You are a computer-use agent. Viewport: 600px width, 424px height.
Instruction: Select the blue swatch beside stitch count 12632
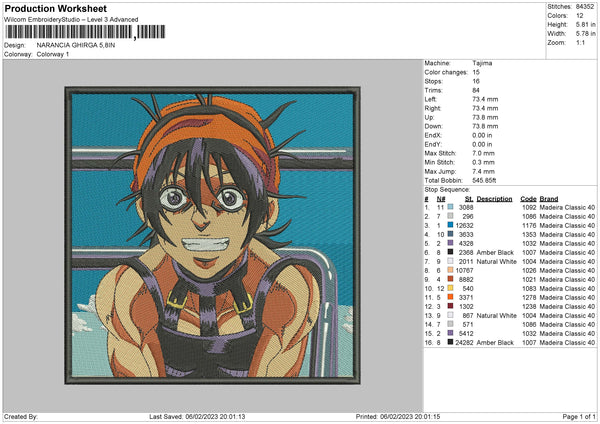pyautogui.click(x=450, y=225)
